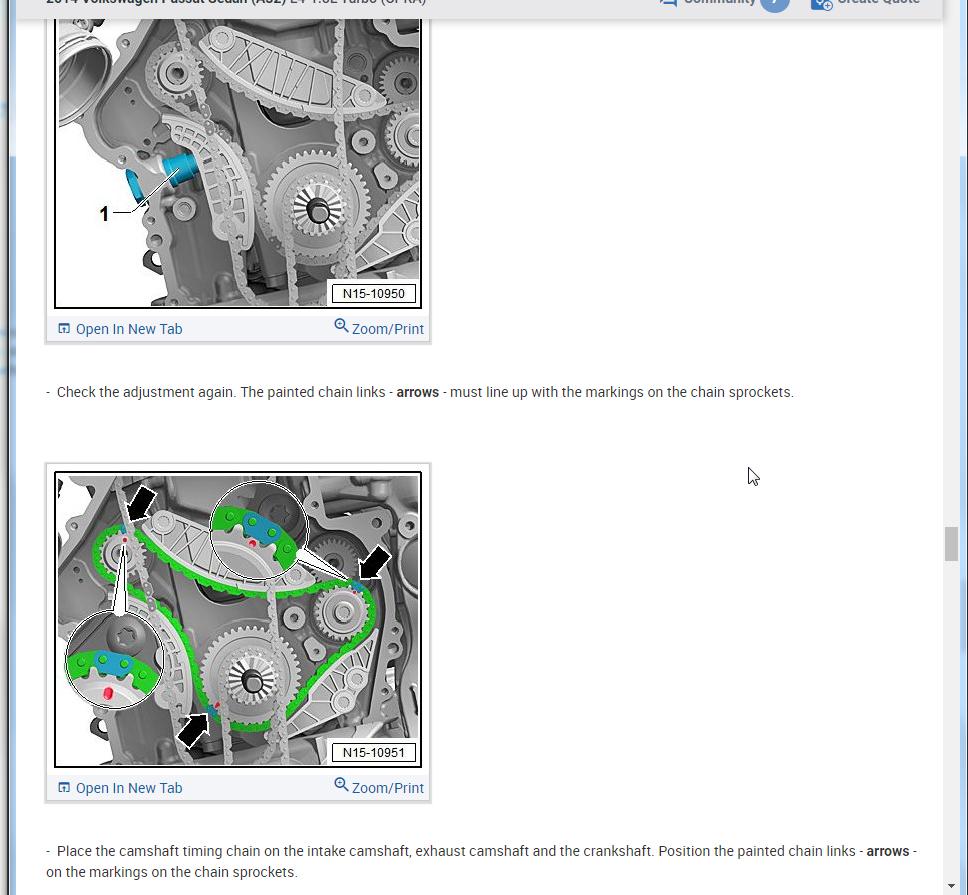Open N15-10950 image in new tab

coord(120,329)
